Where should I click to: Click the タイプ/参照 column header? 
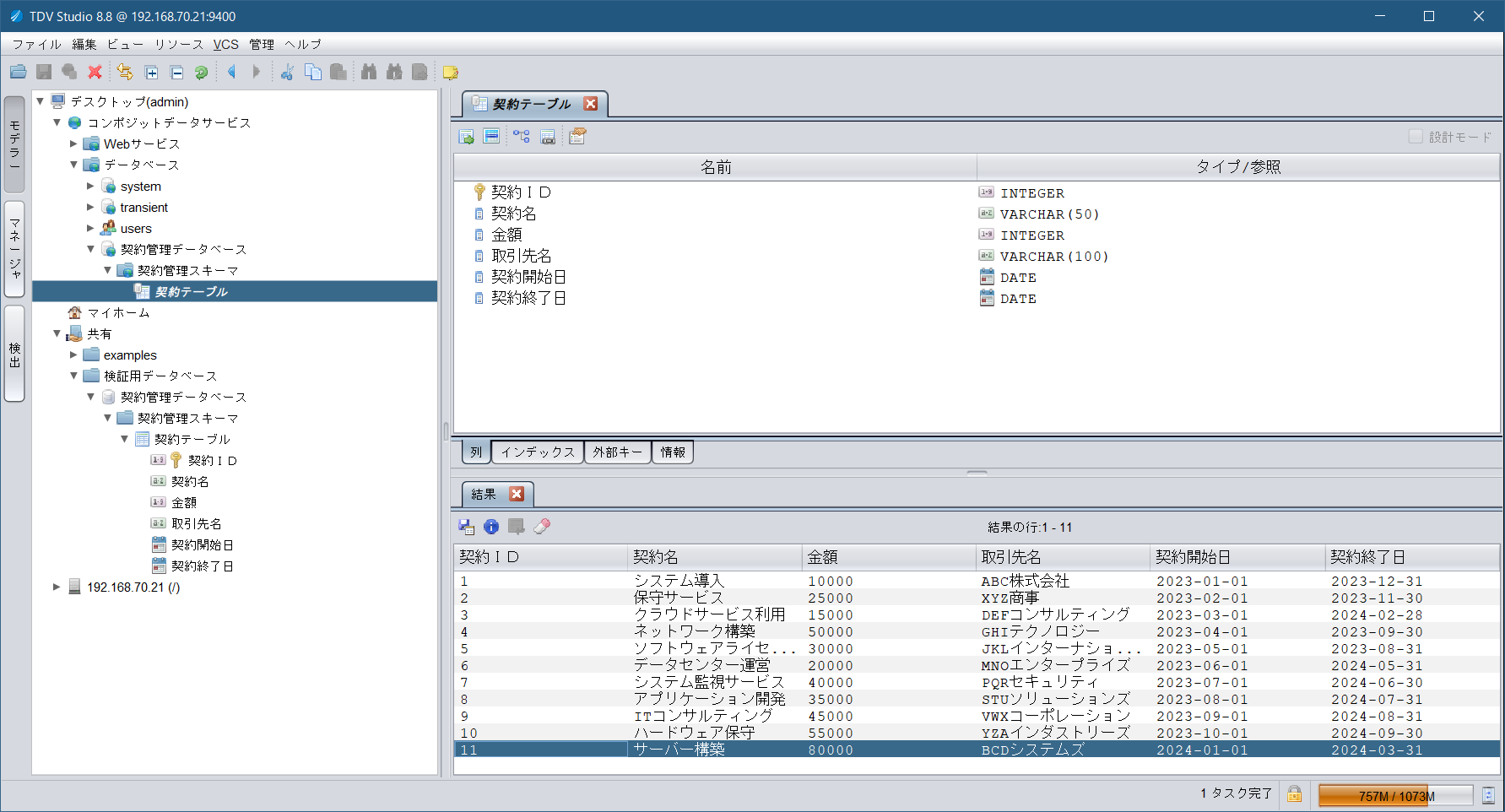point(1238,167)
